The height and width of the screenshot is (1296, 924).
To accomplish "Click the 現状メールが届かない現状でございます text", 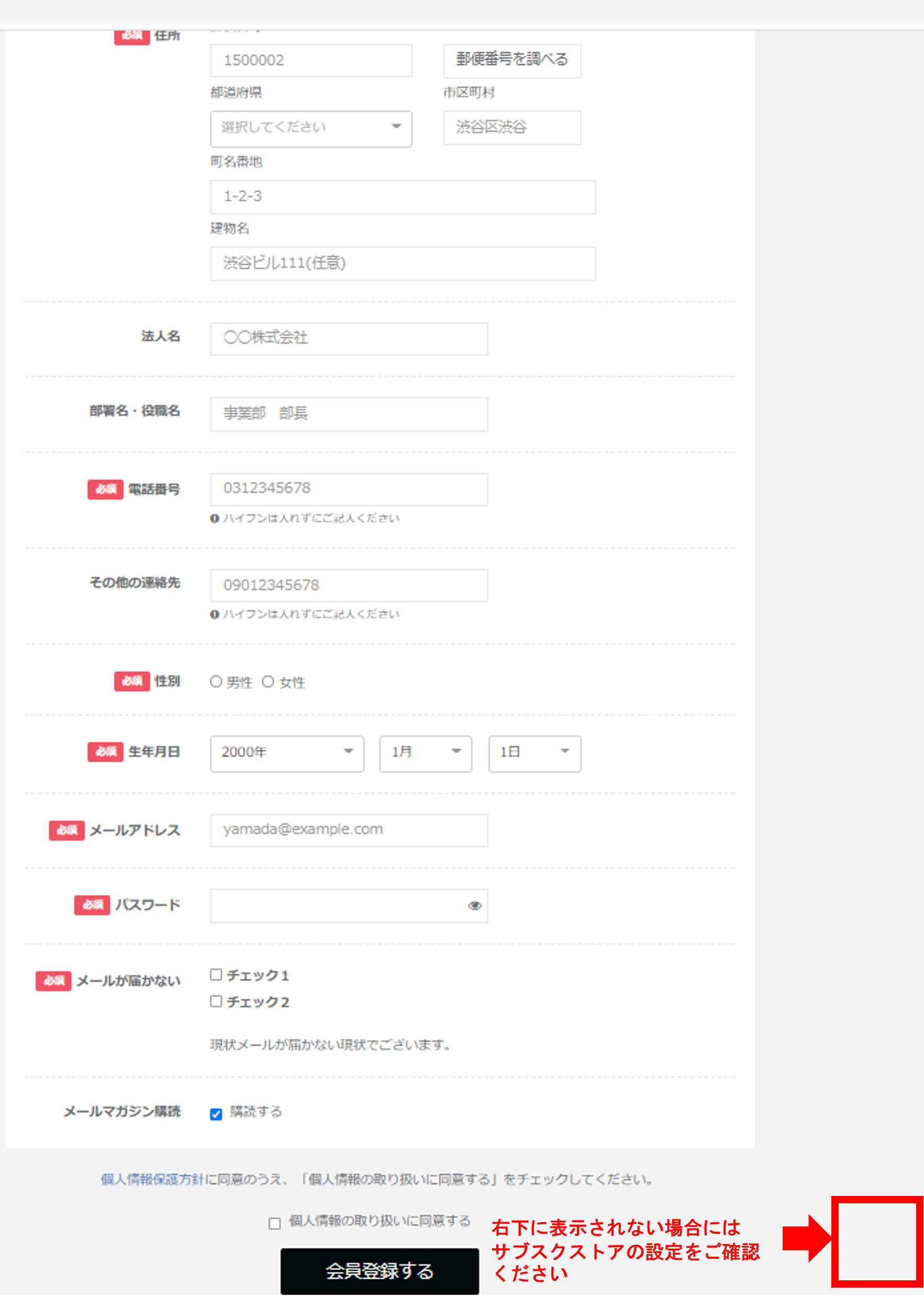I will point(331,1045).
